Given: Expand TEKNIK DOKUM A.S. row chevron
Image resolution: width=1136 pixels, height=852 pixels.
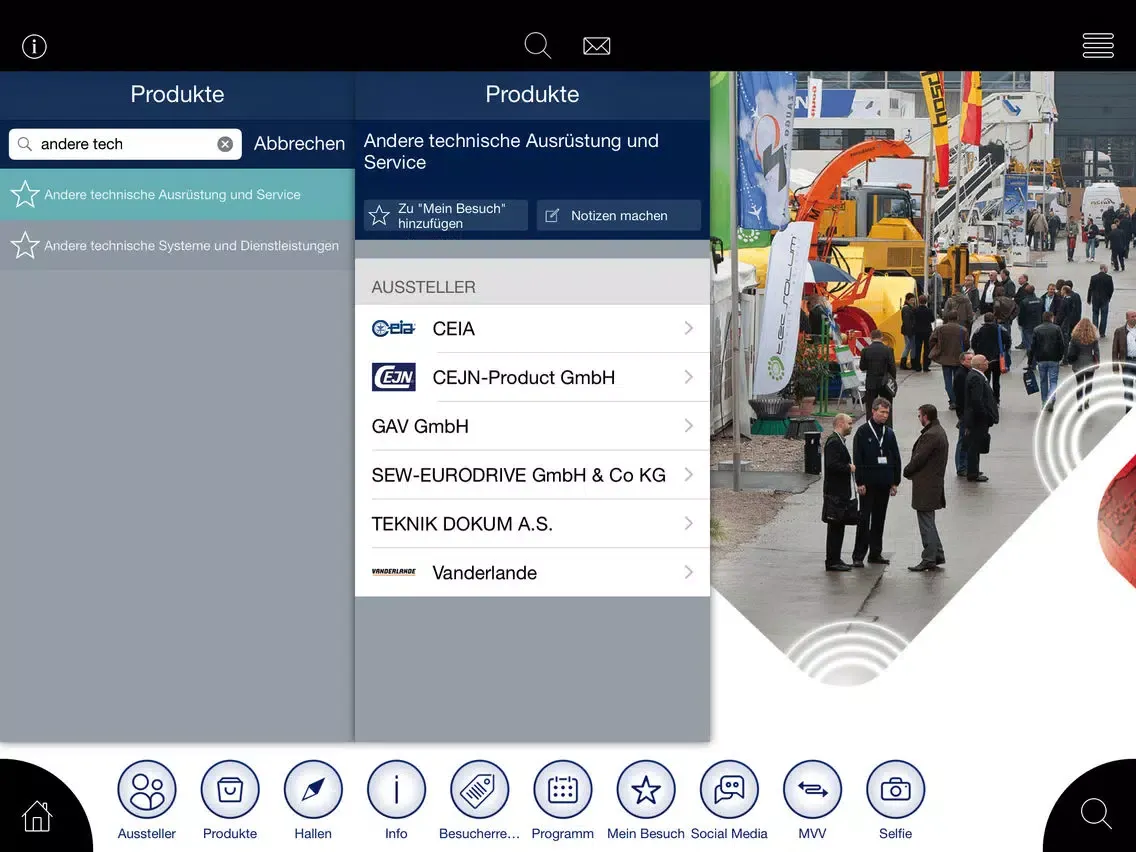Looking at the screenshot, I should click(x=688, y=523).
